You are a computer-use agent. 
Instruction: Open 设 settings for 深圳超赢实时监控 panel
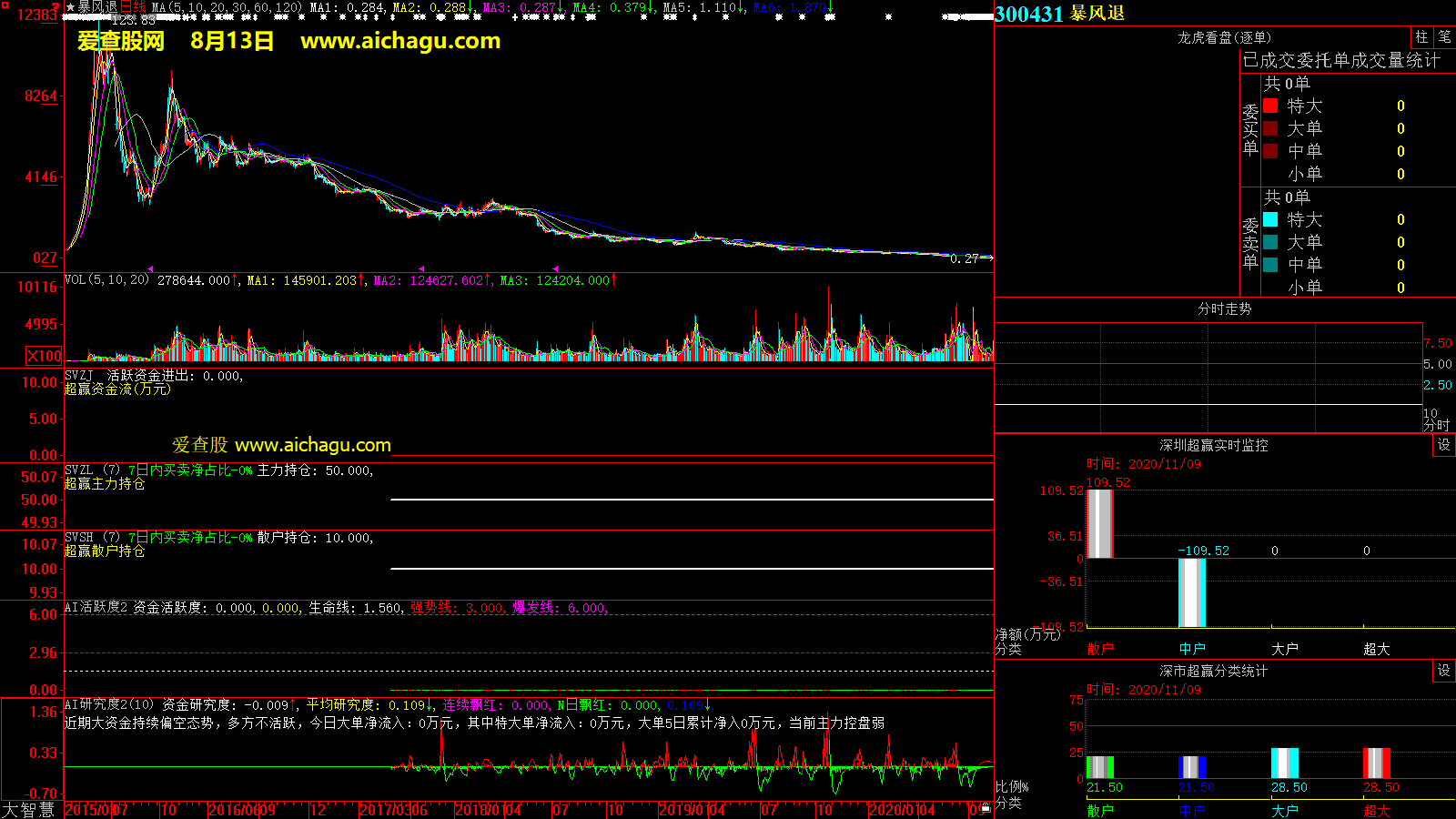[1444, 445]
